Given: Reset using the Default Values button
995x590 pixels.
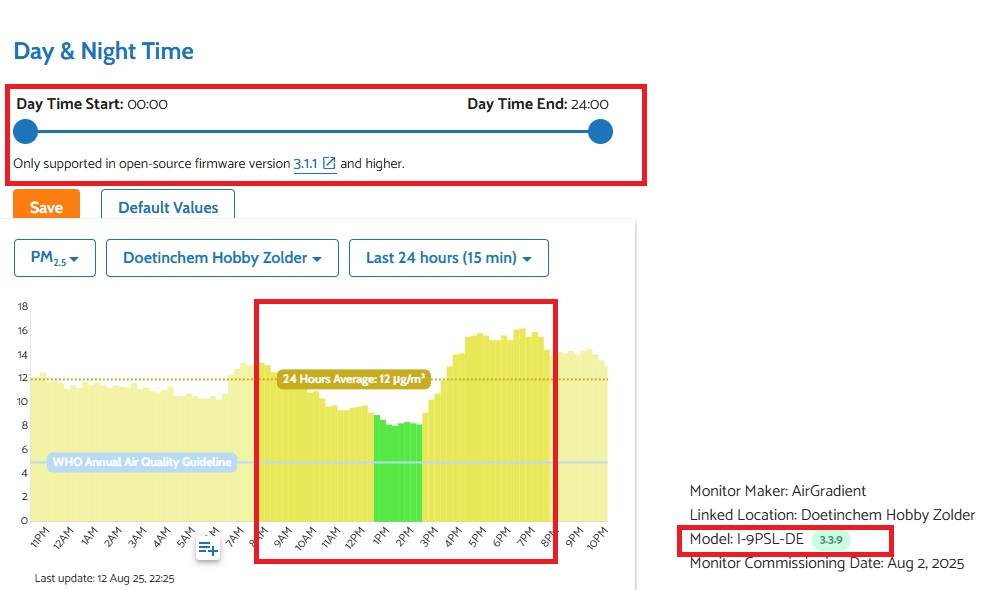Looking at the screenshot, I should [168, 204].
